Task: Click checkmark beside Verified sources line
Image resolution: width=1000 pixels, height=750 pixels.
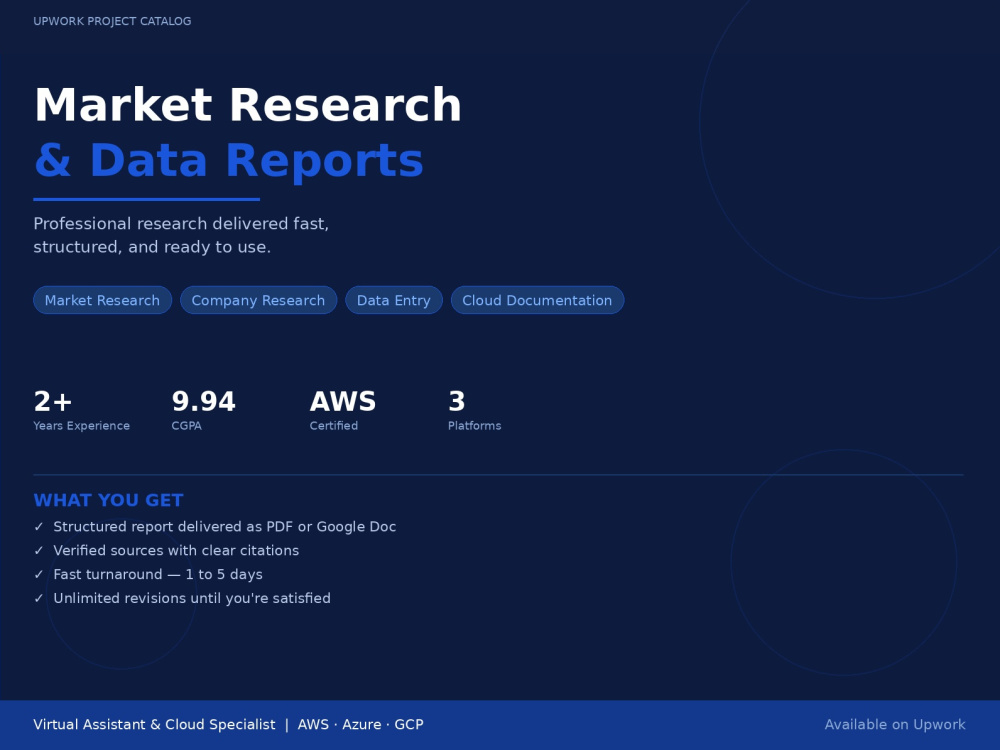Action: point(39,550)
